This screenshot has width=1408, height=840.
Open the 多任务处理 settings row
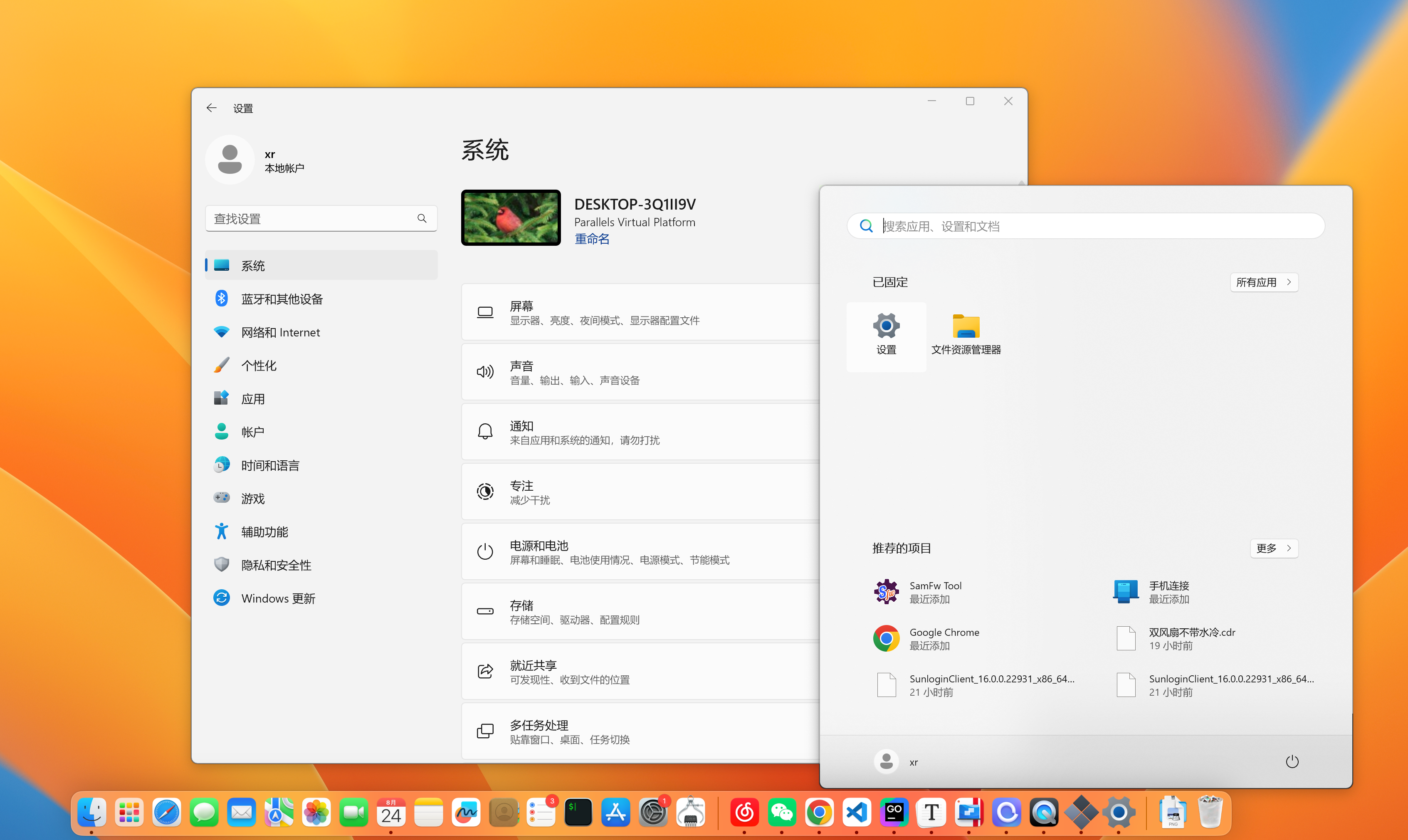click(641, 731)
